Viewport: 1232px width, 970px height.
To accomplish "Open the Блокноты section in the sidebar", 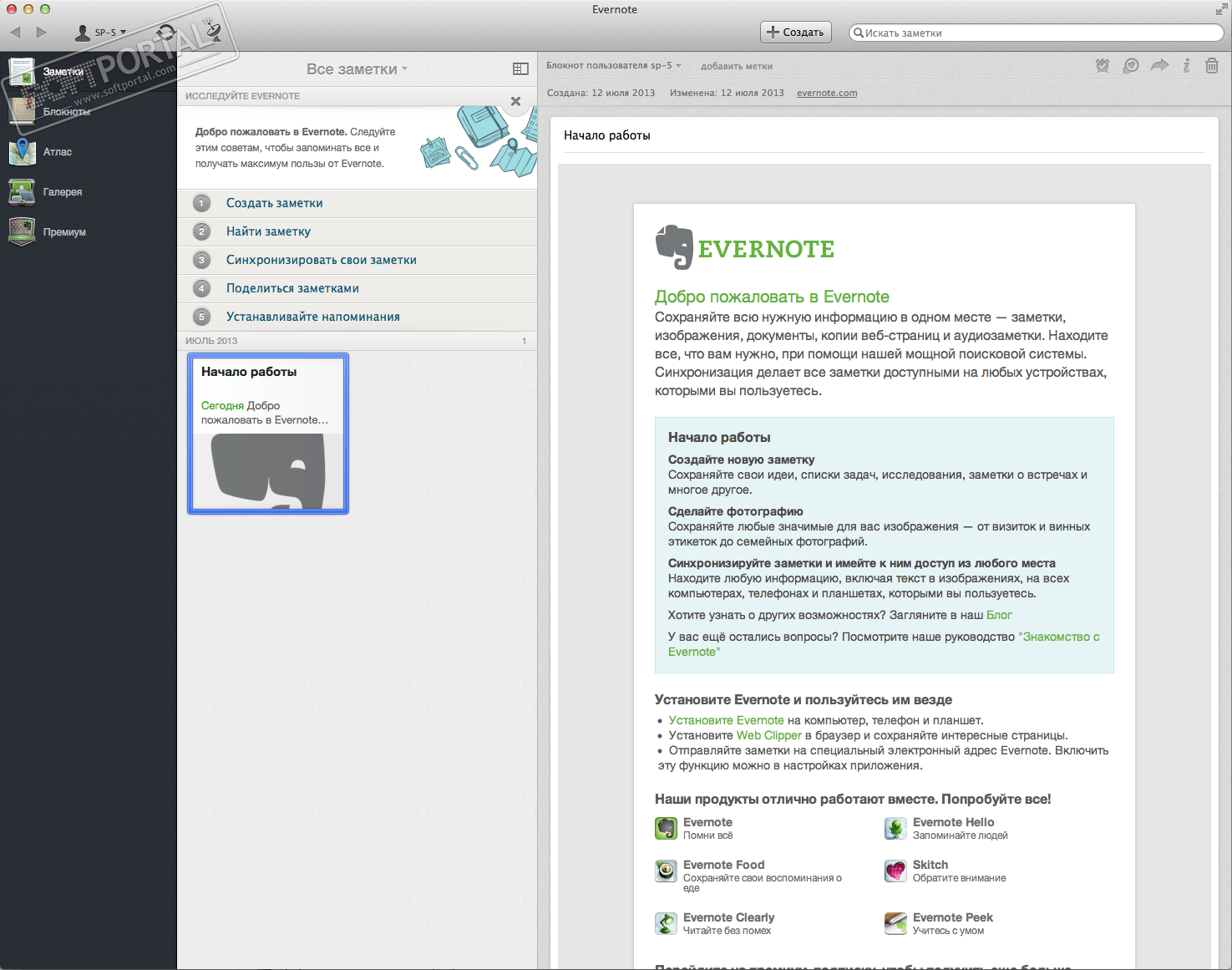I will 88,112.
